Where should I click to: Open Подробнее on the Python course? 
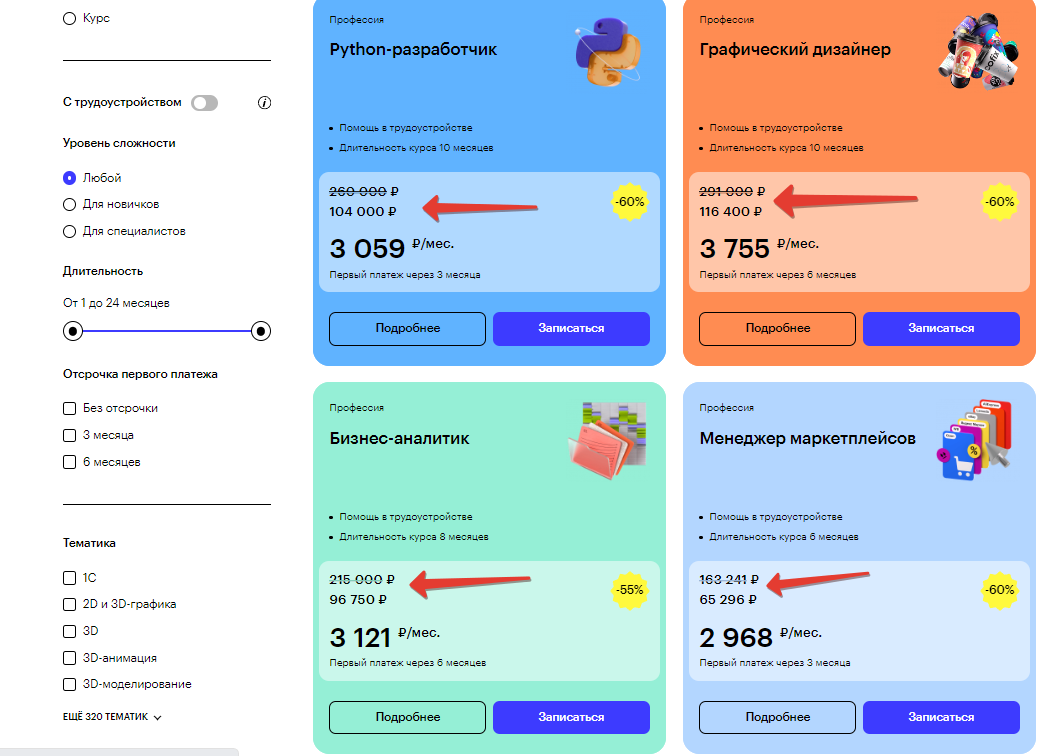[407, 328]
